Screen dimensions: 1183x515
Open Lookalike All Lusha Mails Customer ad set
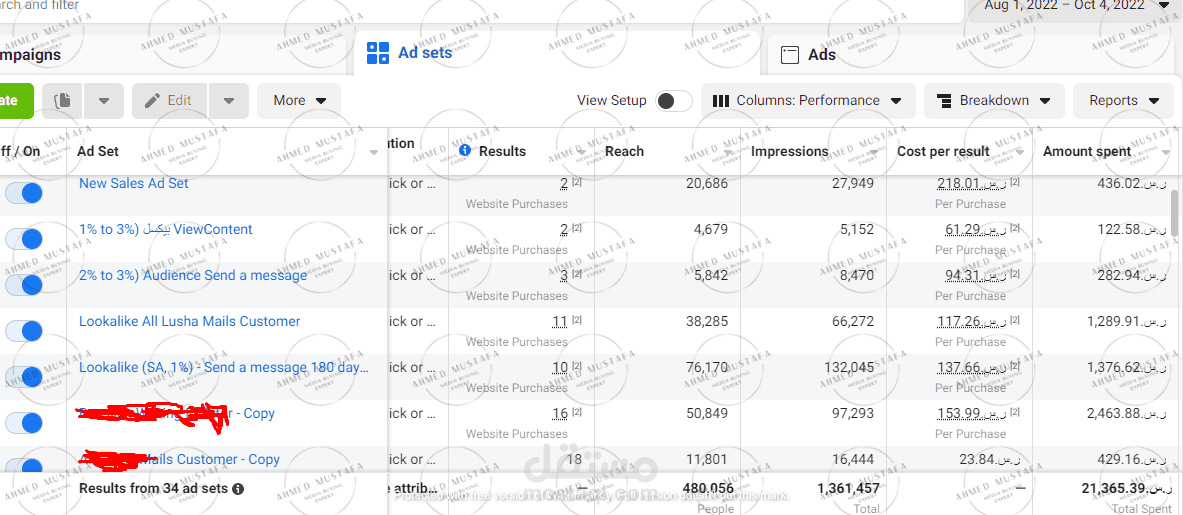189,321
